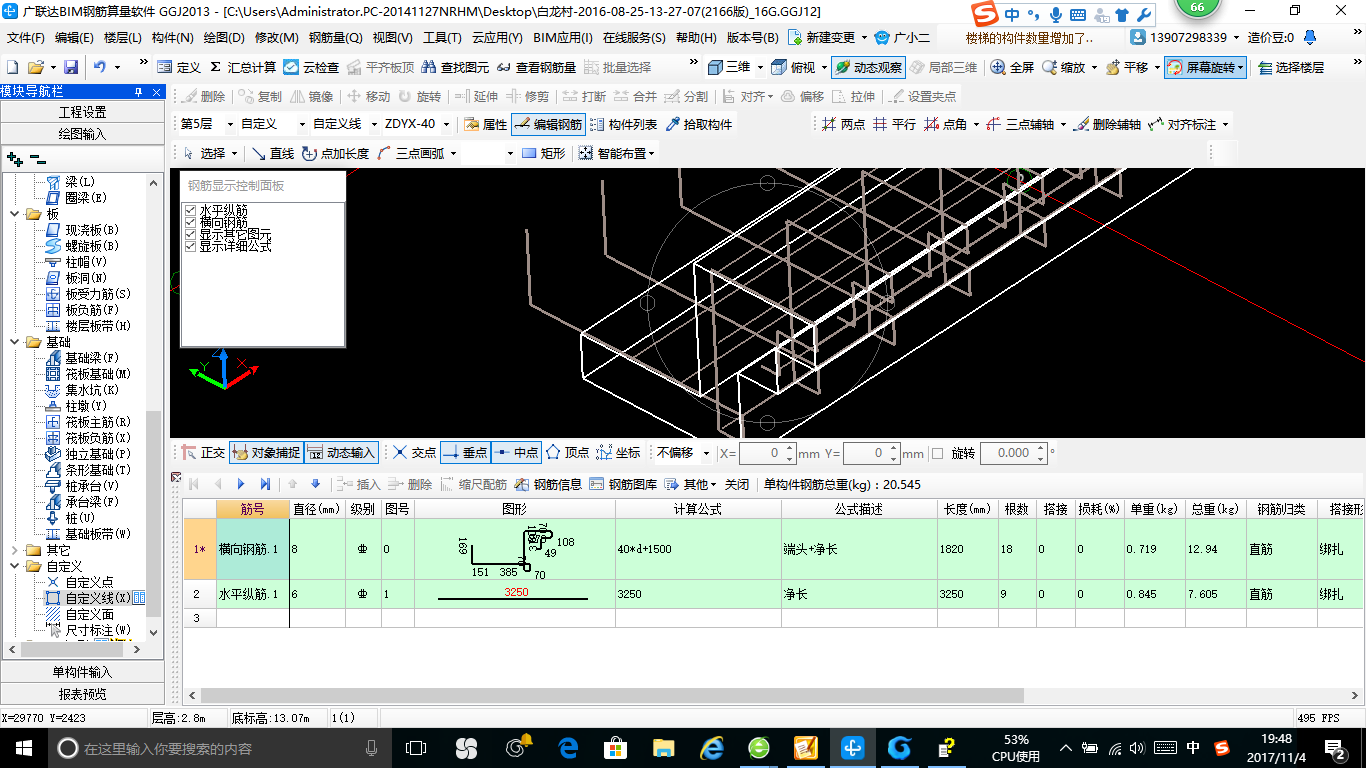Image resolution: width=1366 pixels, height=768 pixels.
Task: Expand the 其它 tree node
Action: [x=14, y=550]
